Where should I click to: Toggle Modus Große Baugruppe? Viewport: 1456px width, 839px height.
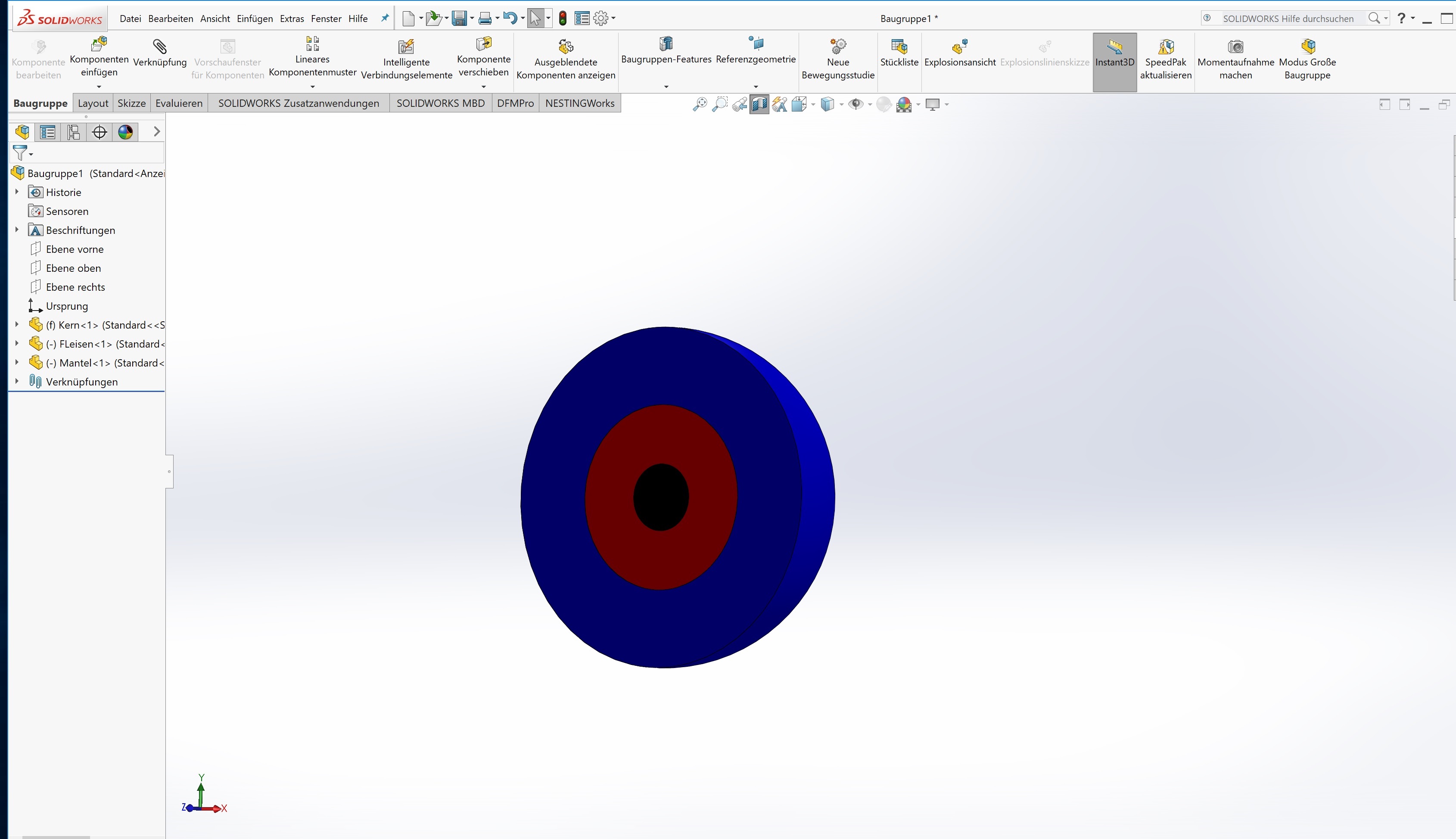coord(1307,60)
